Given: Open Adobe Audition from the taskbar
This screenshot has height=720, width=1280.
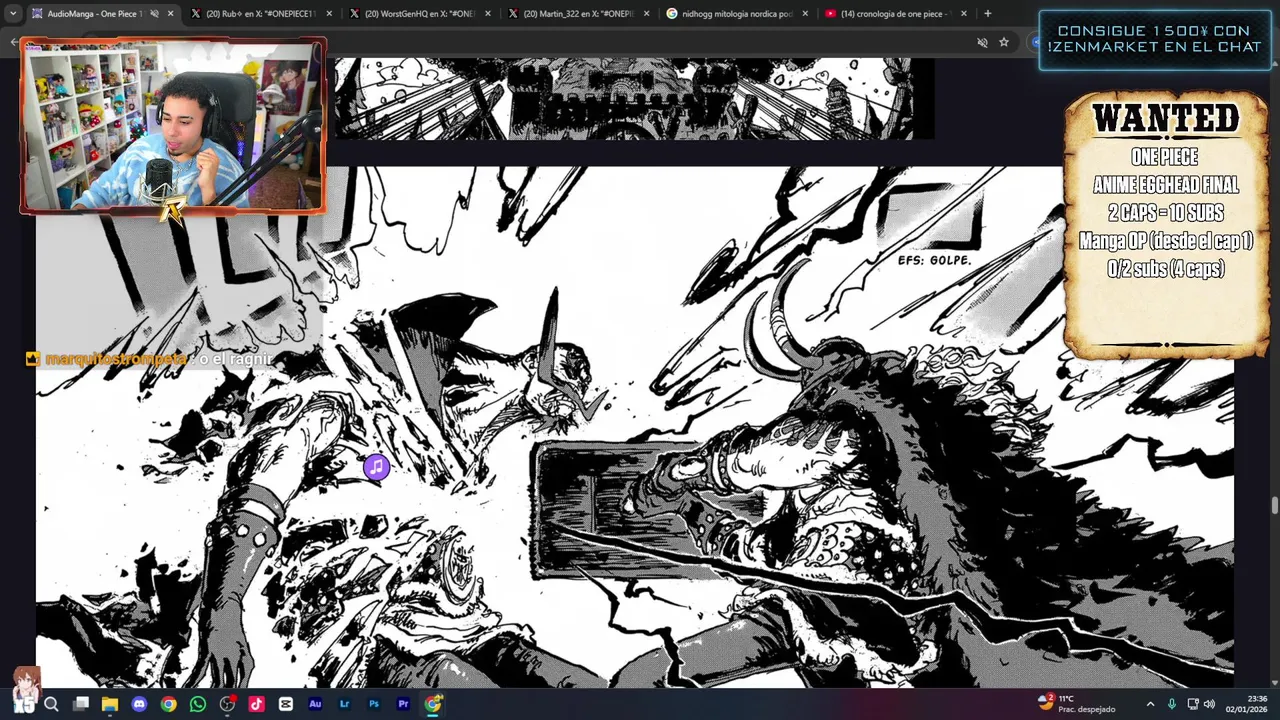Looking at the screenshot, I should pos(315,704).
